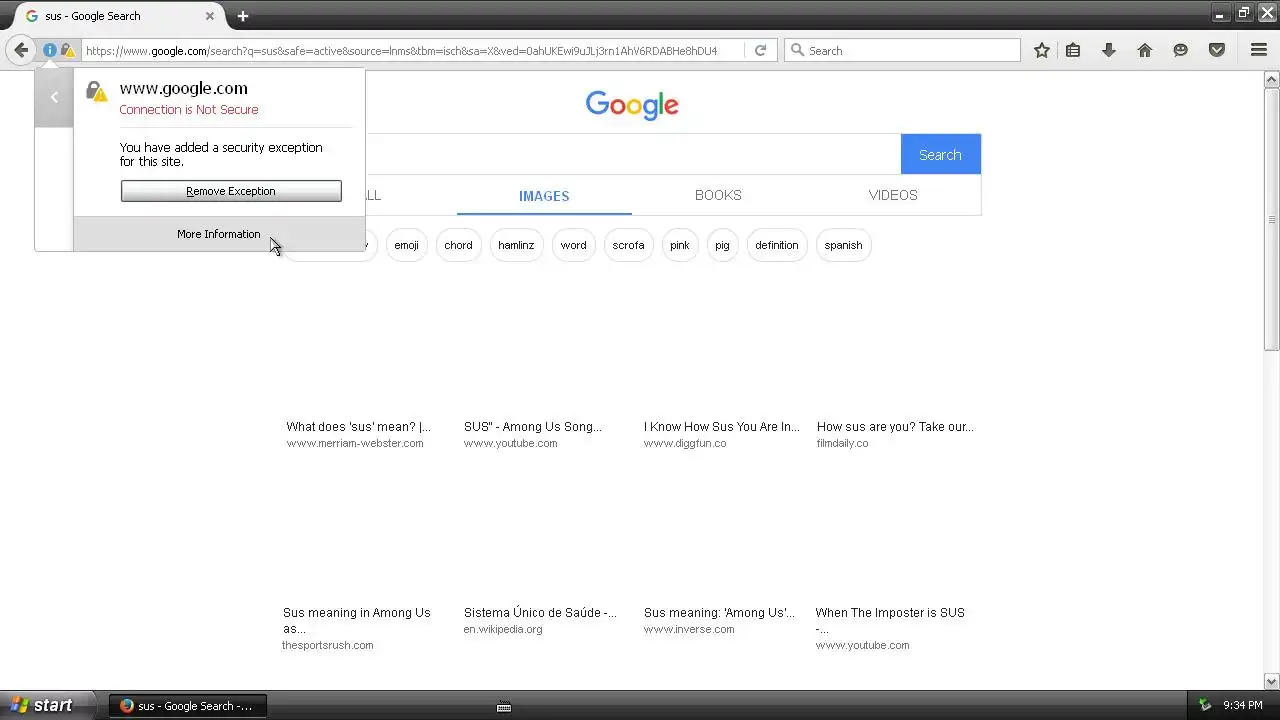The height and width of the screenshot is (720, 1280).
Task: Open the Downloads arrow icon
Action: click(x=1109, y=50)
